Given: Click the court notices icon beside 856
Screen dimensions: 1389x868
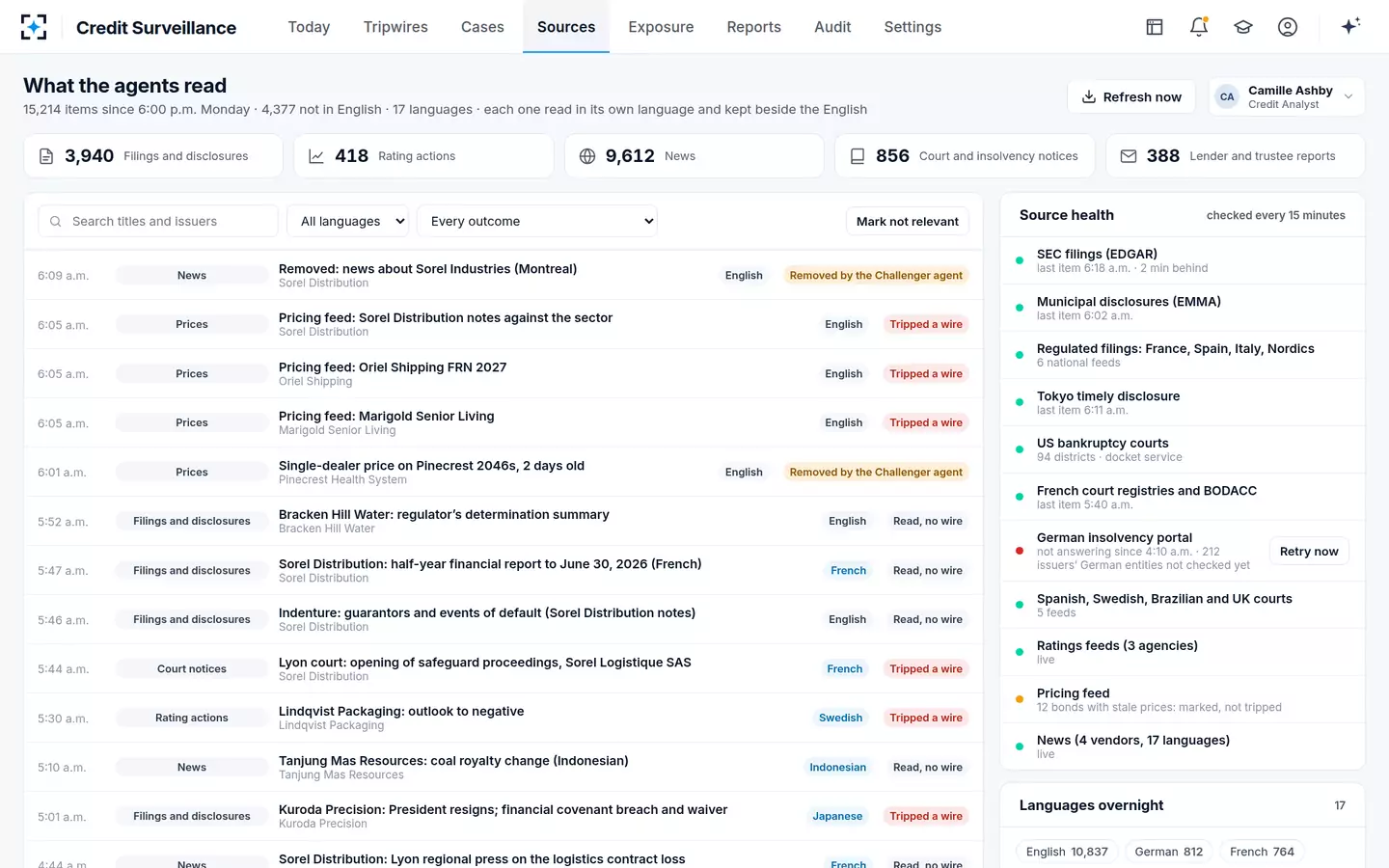Looking at the screenshot, I should 858,156.
